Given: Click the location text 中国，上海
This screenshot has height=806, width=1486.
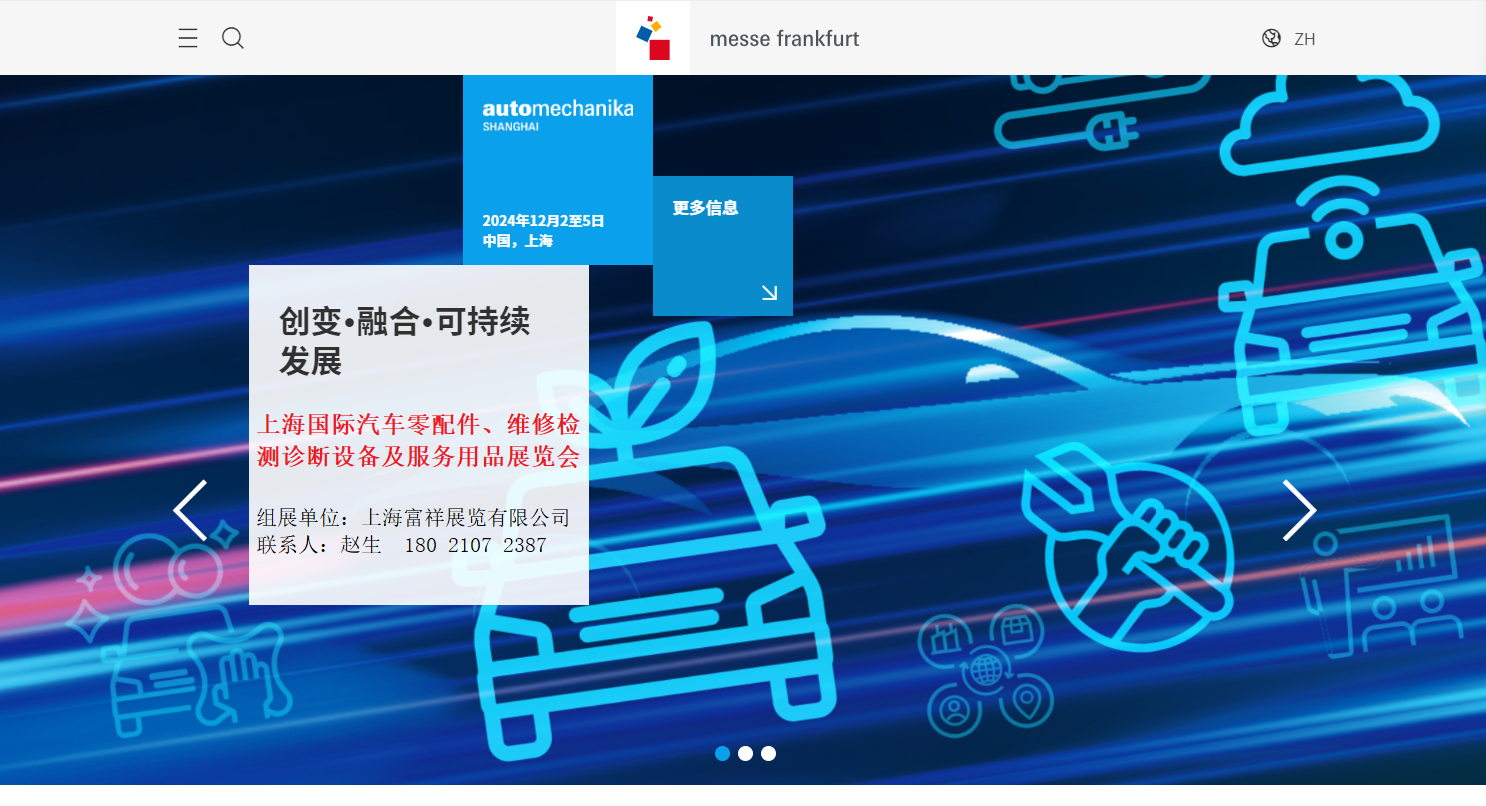Looking at the screenshot, I should point(517,241).
